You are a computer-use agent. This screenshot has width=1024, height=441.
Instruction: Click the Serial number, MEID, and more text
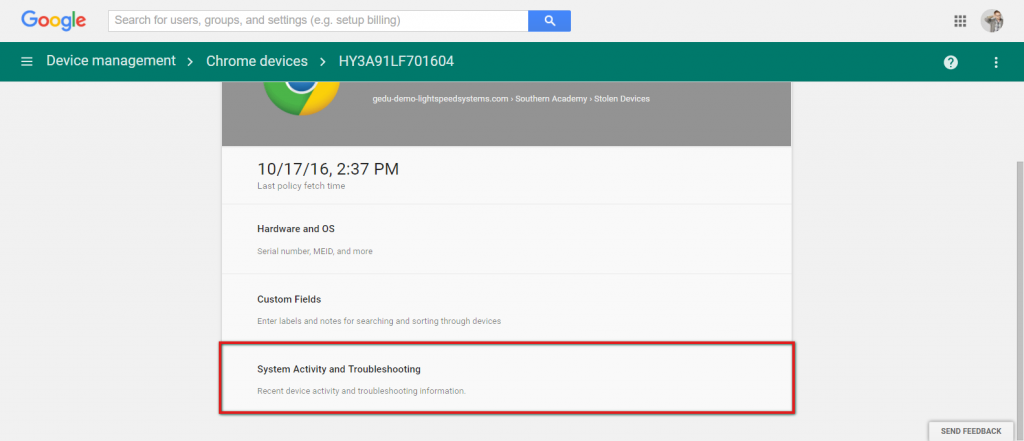point(315,251)
